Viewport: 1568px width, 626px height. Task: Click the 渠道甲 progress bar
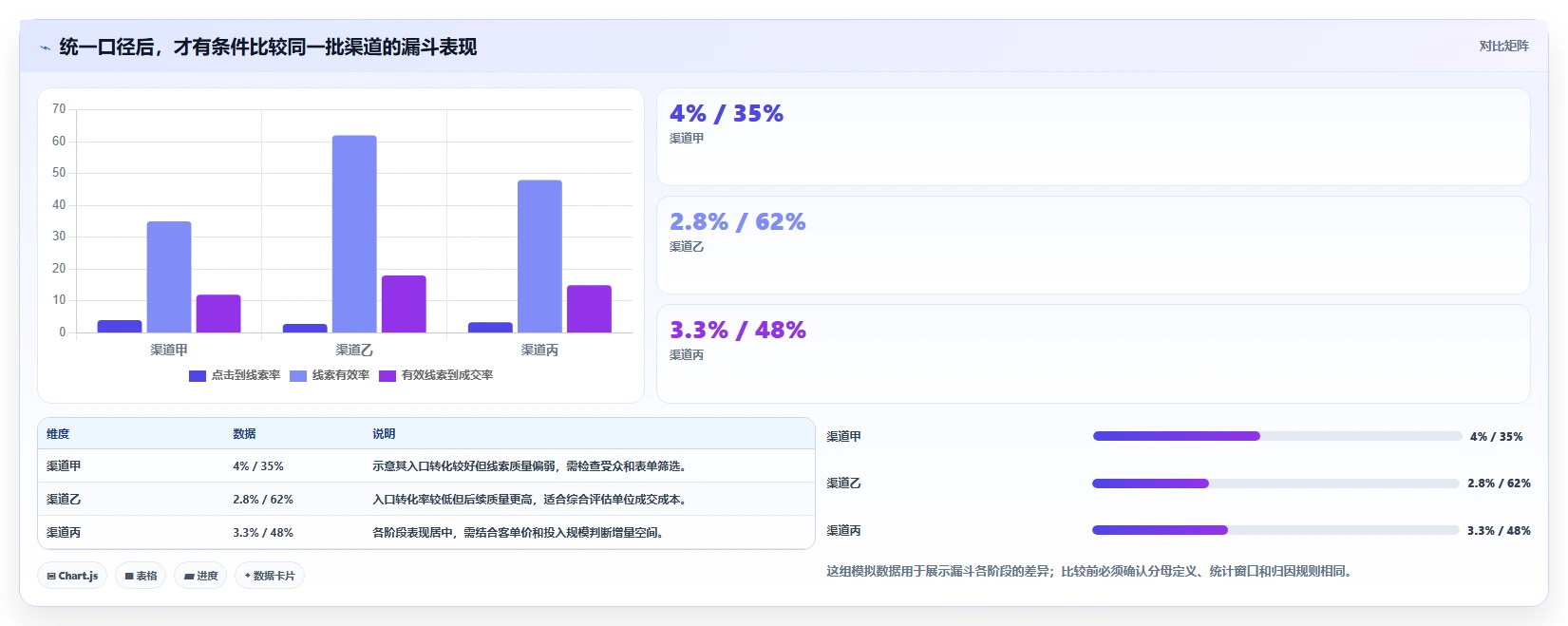click(x=1277, y=436)
